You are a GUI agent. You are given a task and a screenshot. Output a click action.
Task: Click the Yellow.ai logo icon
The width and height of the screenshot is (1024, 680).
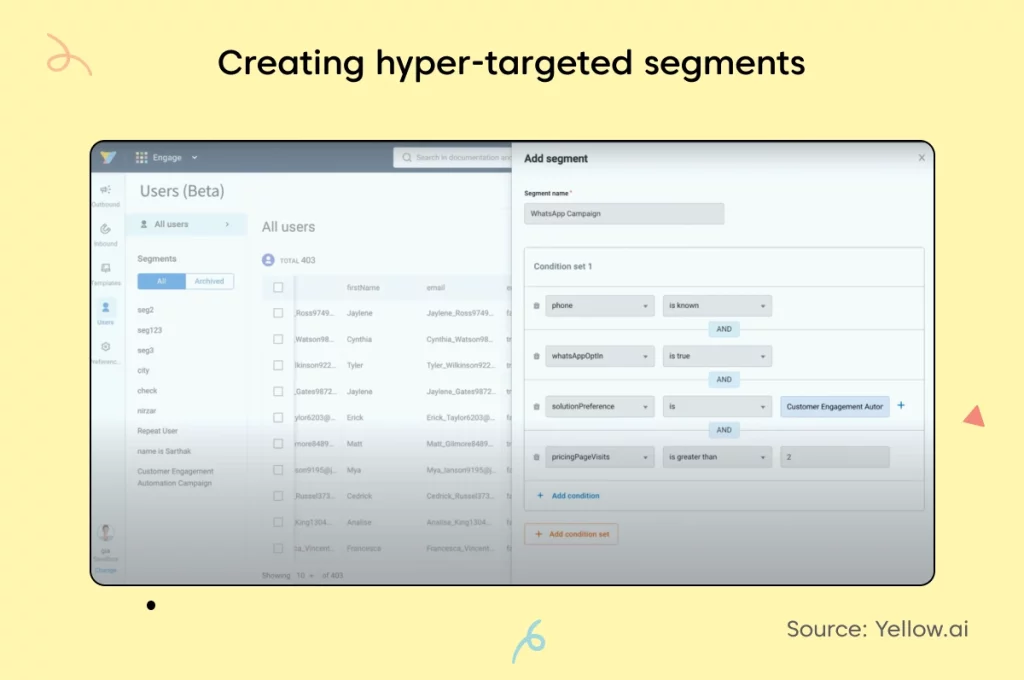[108, 157]
